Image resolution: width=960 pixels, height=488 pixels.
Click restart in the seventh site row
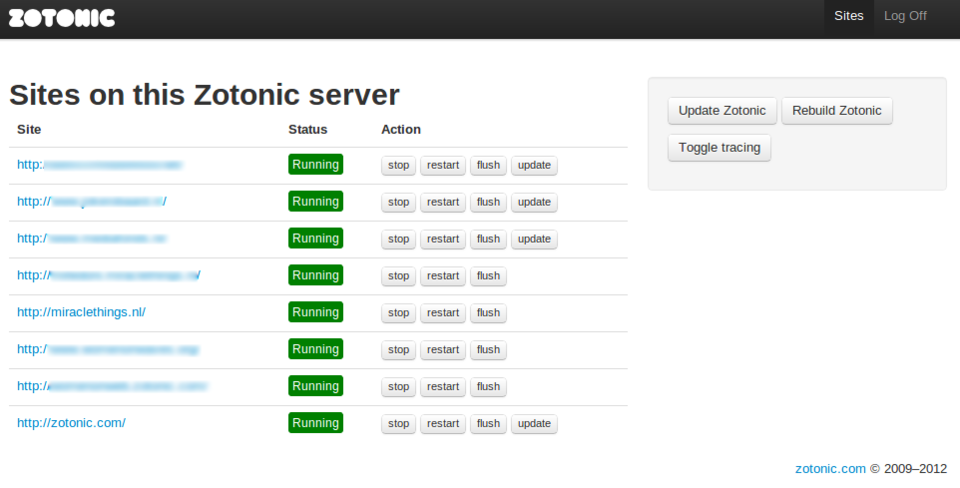pos(443,386)
